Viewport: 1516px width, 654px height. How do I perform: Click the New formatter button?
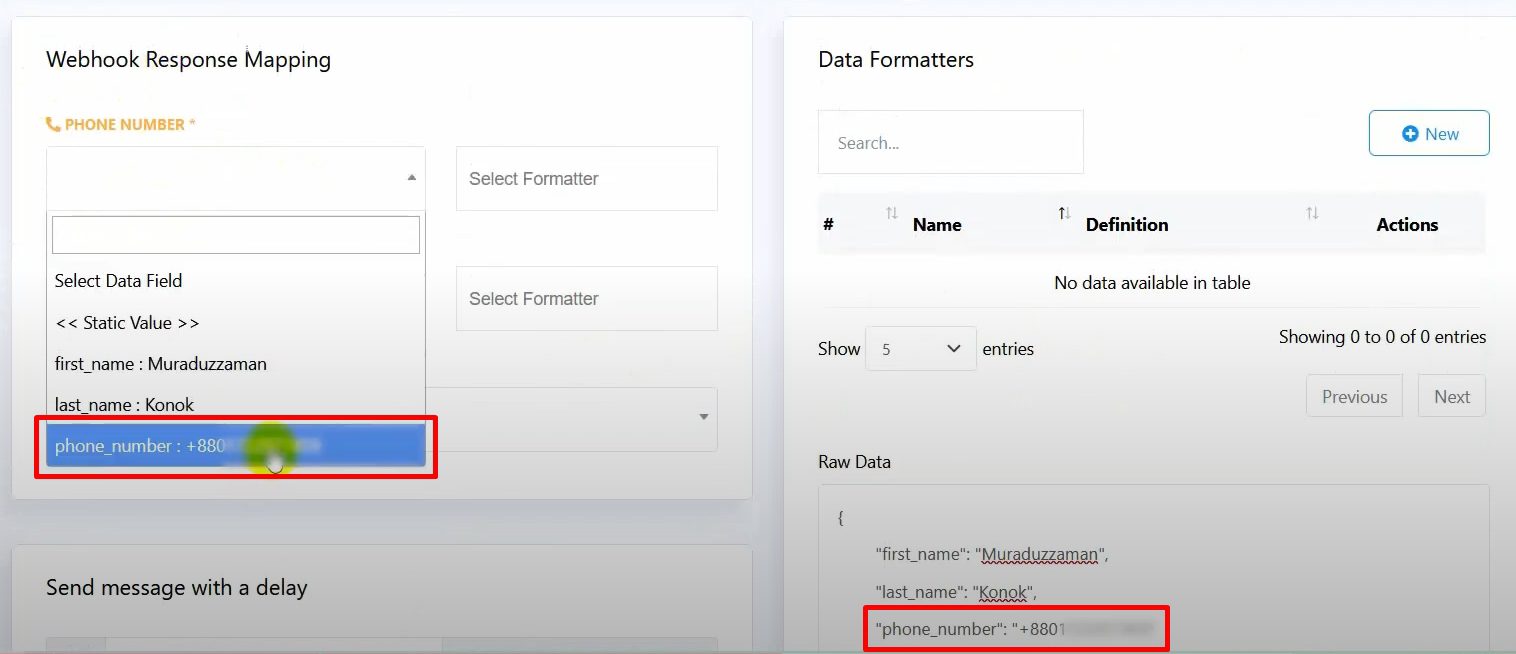[1428, 134]
